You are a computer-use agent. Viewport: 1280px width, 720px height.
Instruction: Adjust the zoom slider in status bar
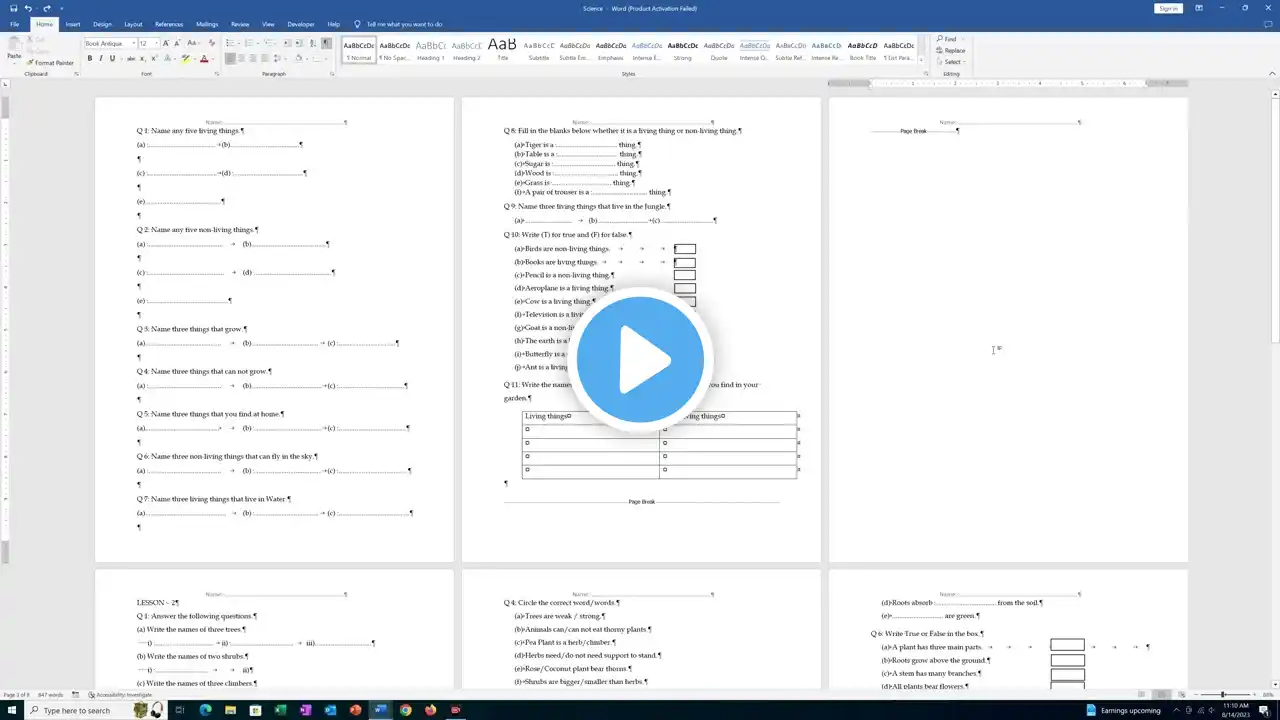tap(1222, 694)
